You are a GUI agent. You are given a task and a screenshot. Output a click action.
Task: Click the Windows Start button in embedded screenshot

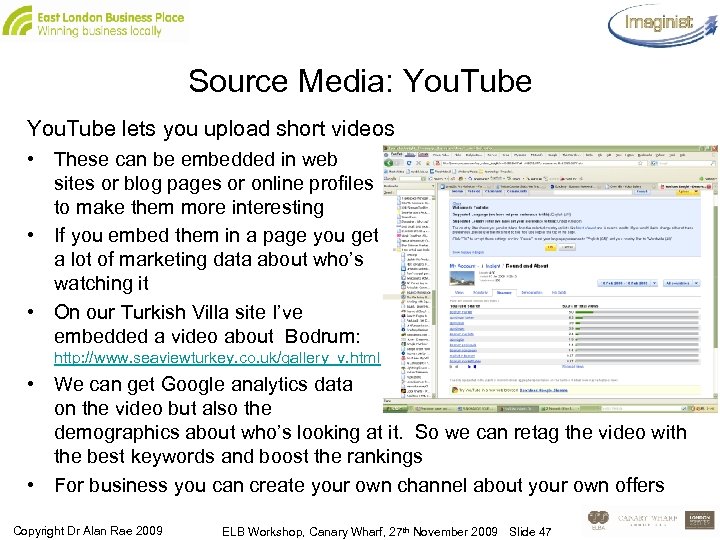(396, 408)
